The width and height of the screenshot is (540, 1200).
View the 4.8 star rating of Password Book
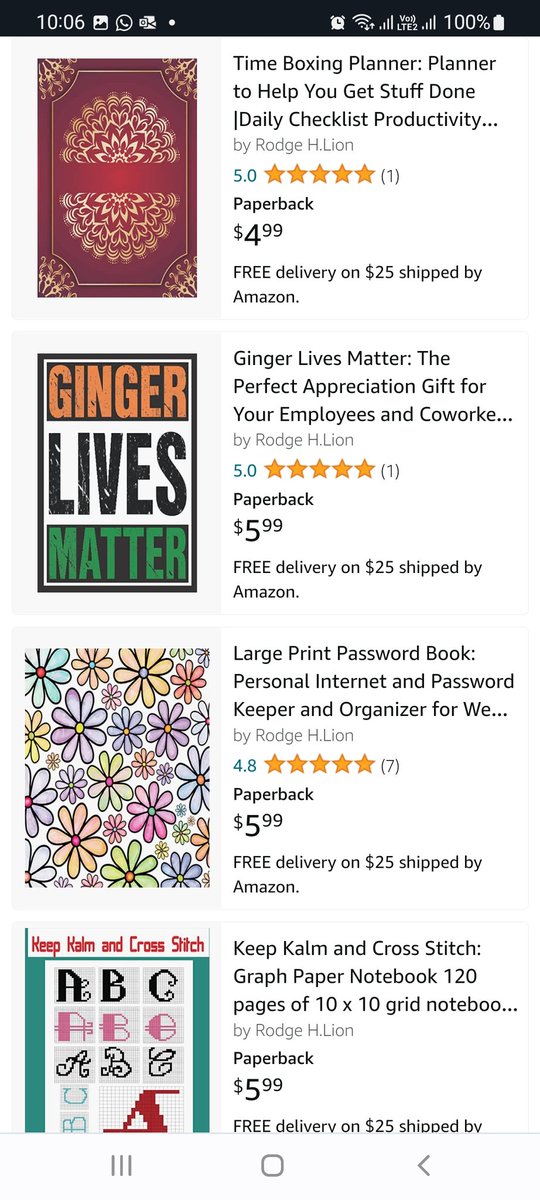(x=304, y=765)
